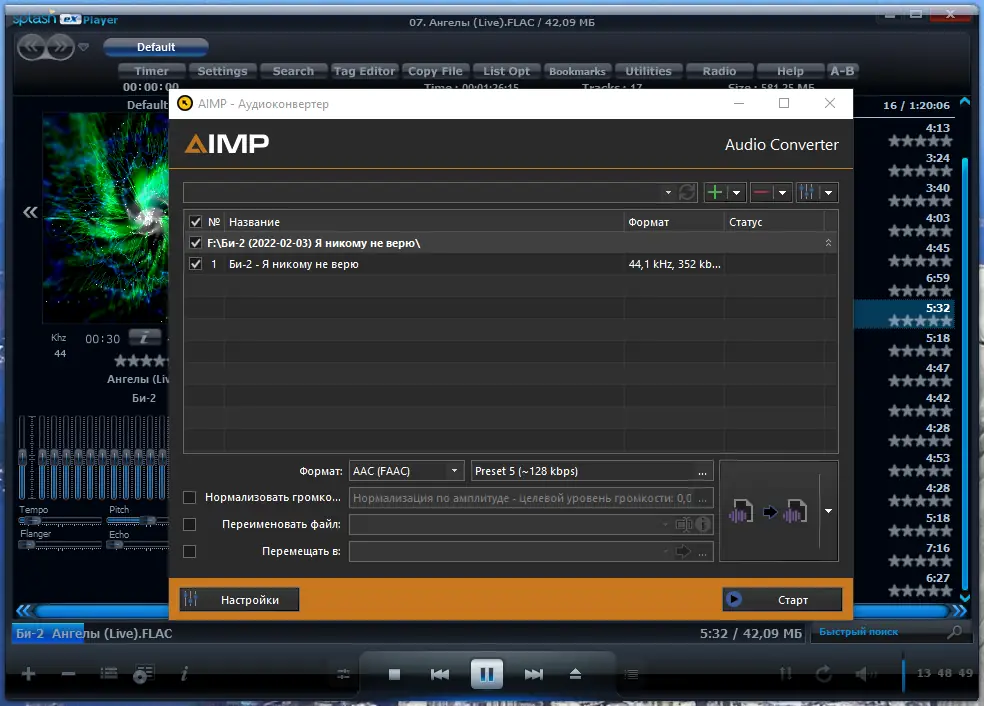Viewport: 984px width, 706px height.
Task: Click the Pitch slider in Splash Player
Action: 137,521
